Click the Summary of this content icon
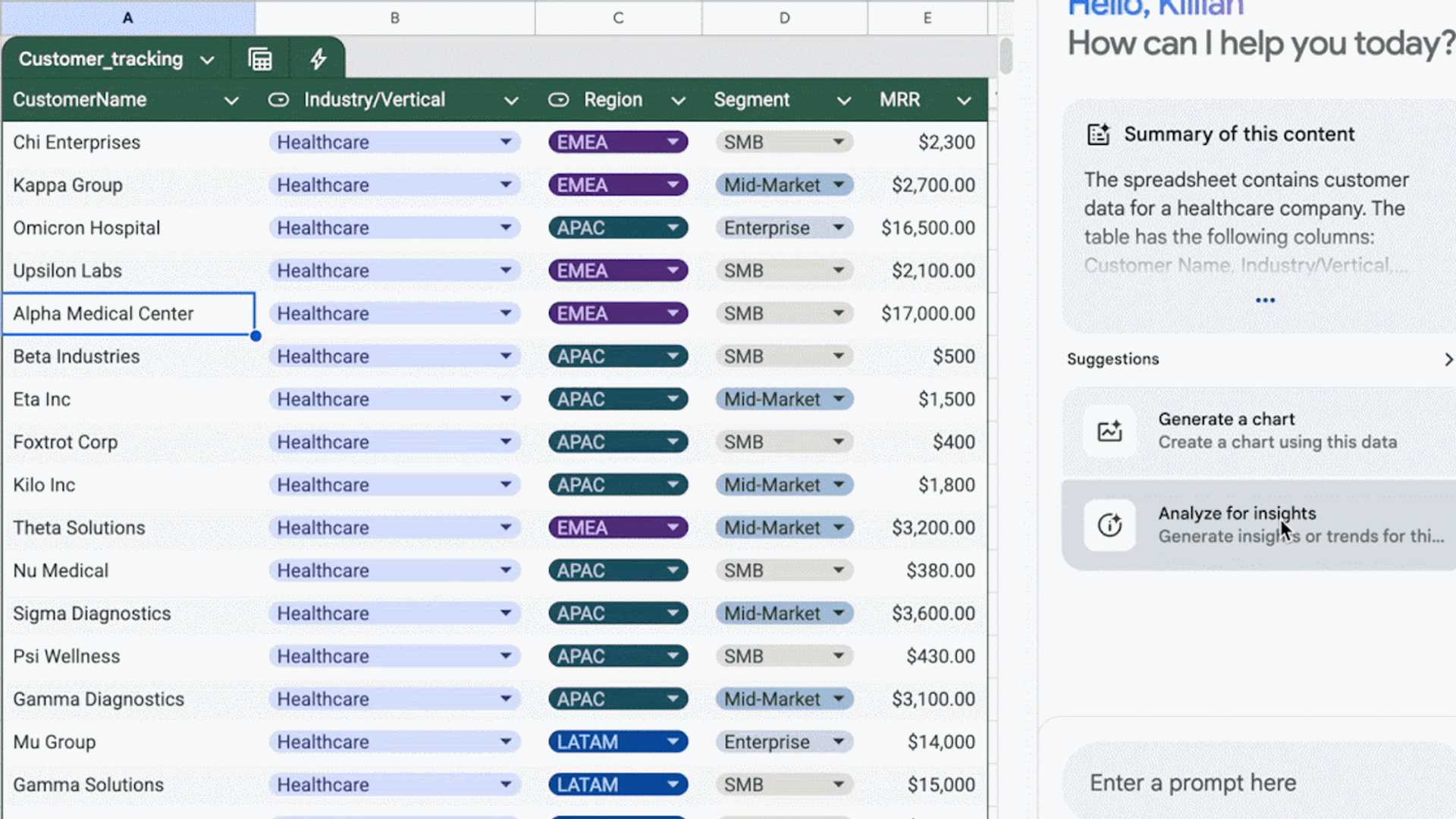Screen dimensions: 1456x819 point(1098,134)
